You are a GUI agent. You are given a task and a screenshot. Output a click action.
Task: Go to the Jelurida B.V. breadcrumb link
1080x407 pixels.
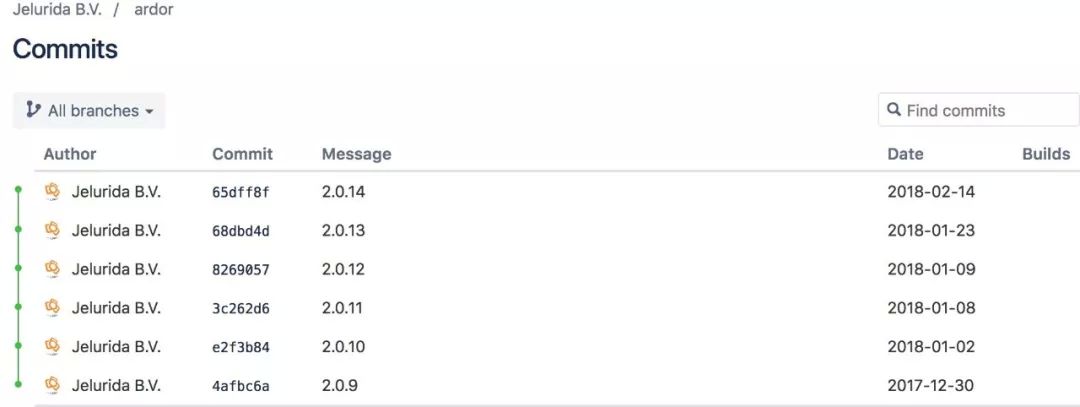point(56,11)
